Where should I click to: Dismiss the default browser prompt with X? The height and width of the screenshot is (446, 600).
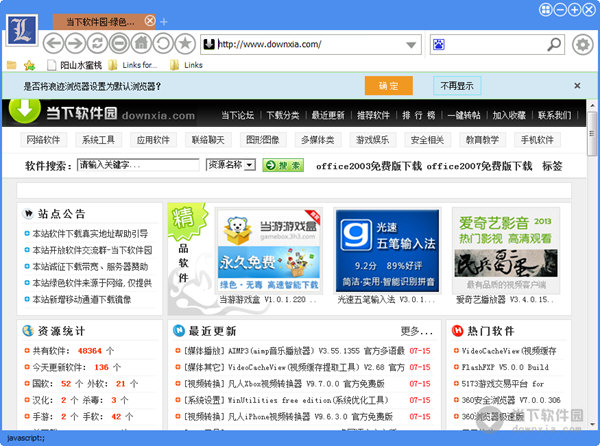[x=577, y=86]
